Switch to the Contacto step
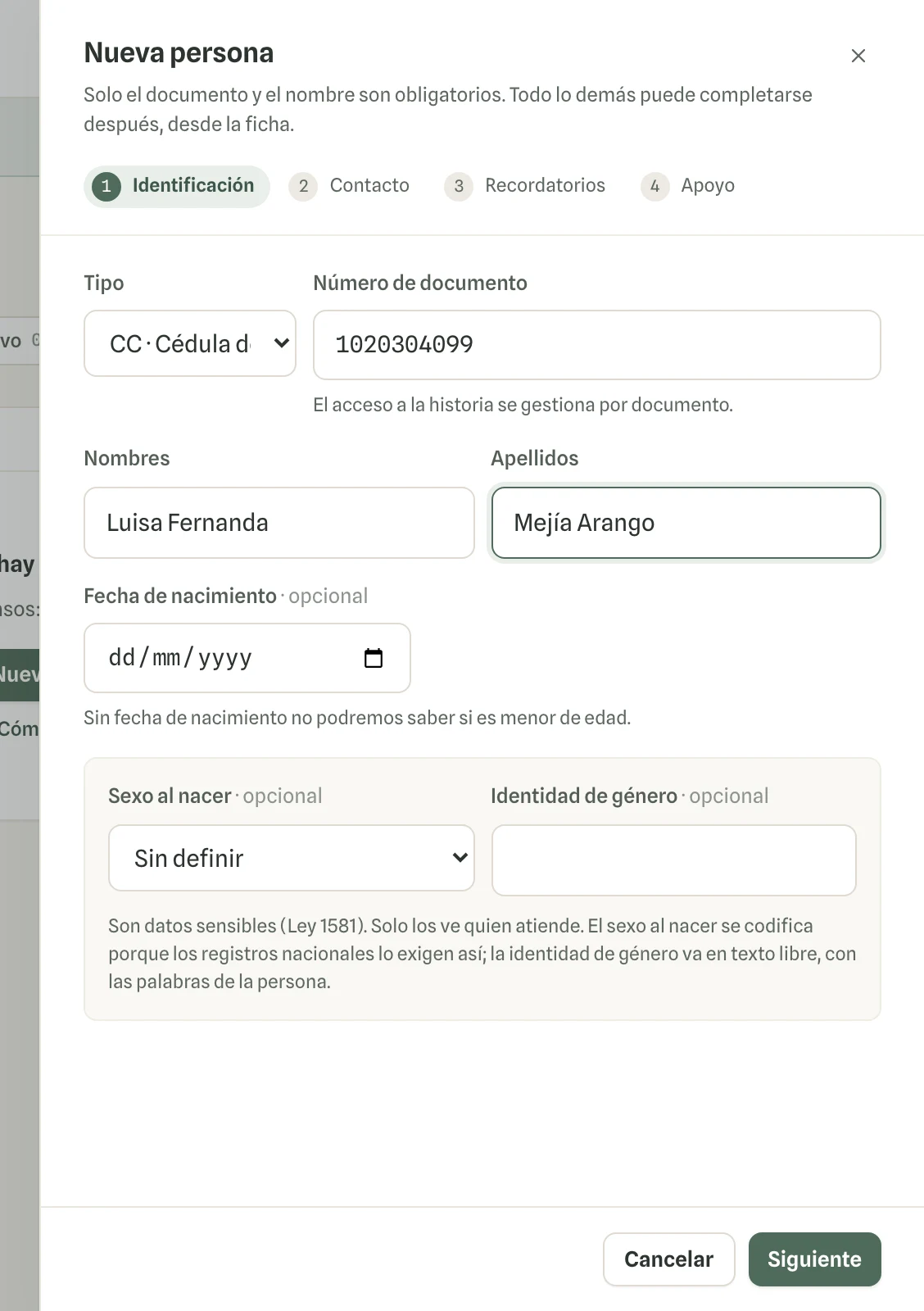The height and width of the screenshot is (1311, 924). pos(349,186)
